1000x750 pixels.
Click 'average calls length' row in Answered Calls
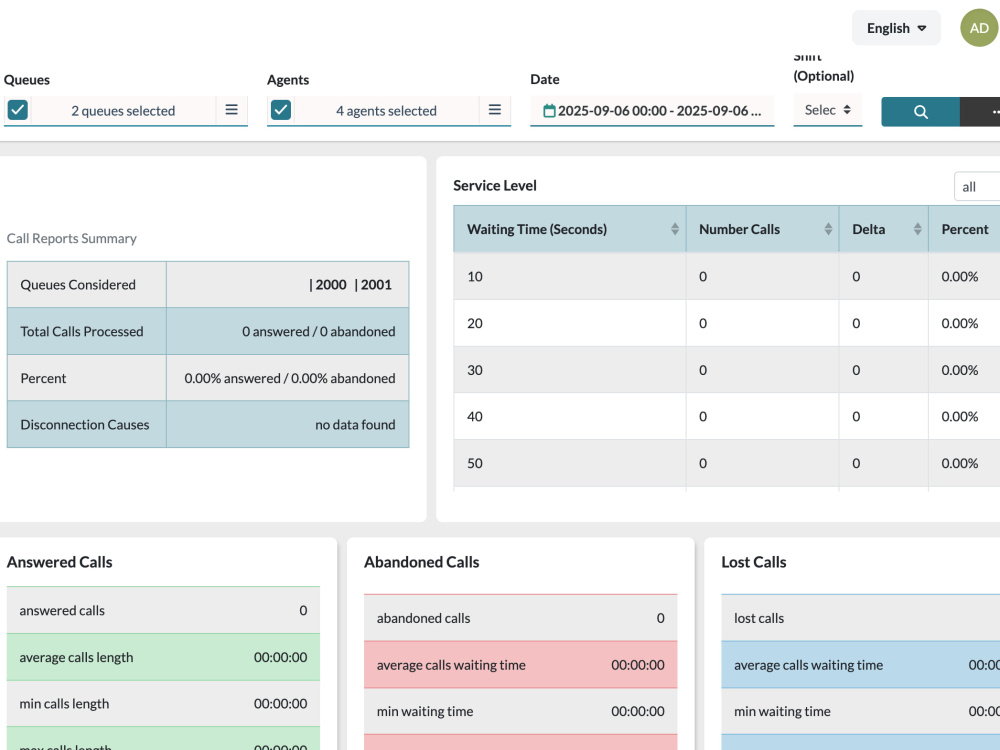(x=163, y=657)
